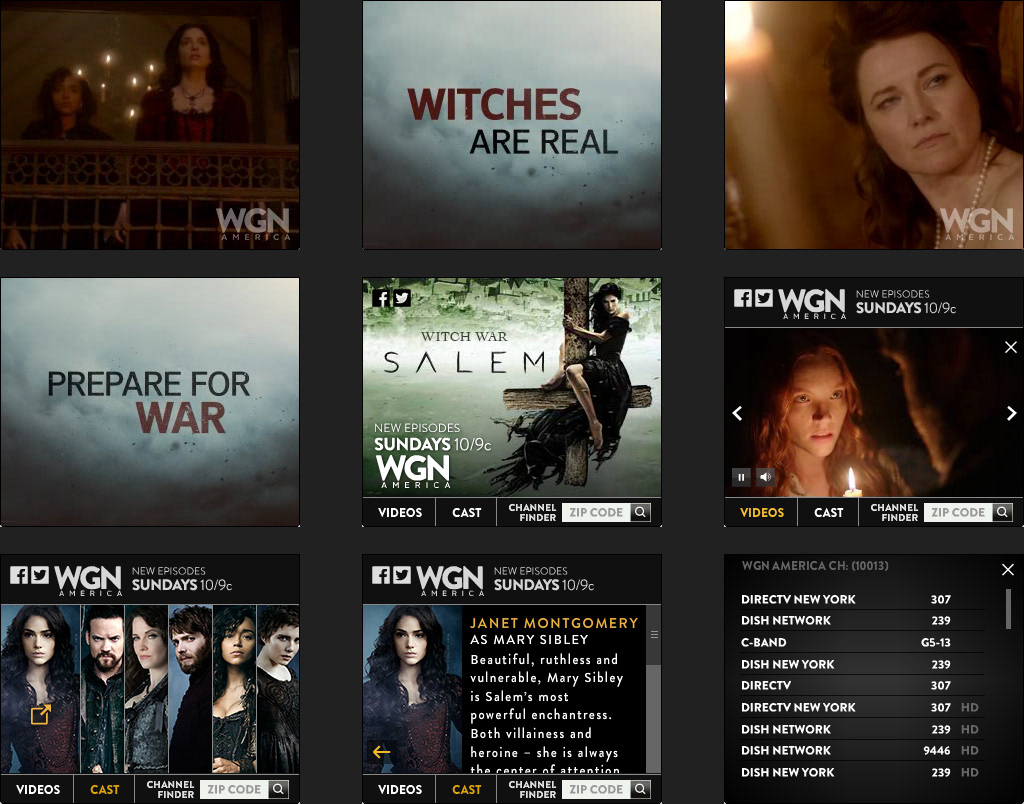
Task: Open the Videos tab on Salem poster
Action: 399,512
